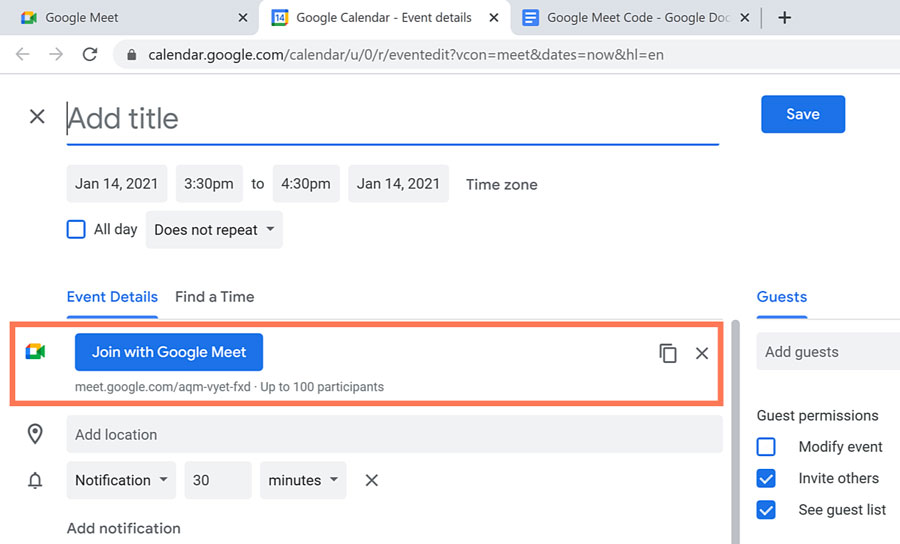
Task: Uncheck Invite others guest permission
Action: click(766, 478)
